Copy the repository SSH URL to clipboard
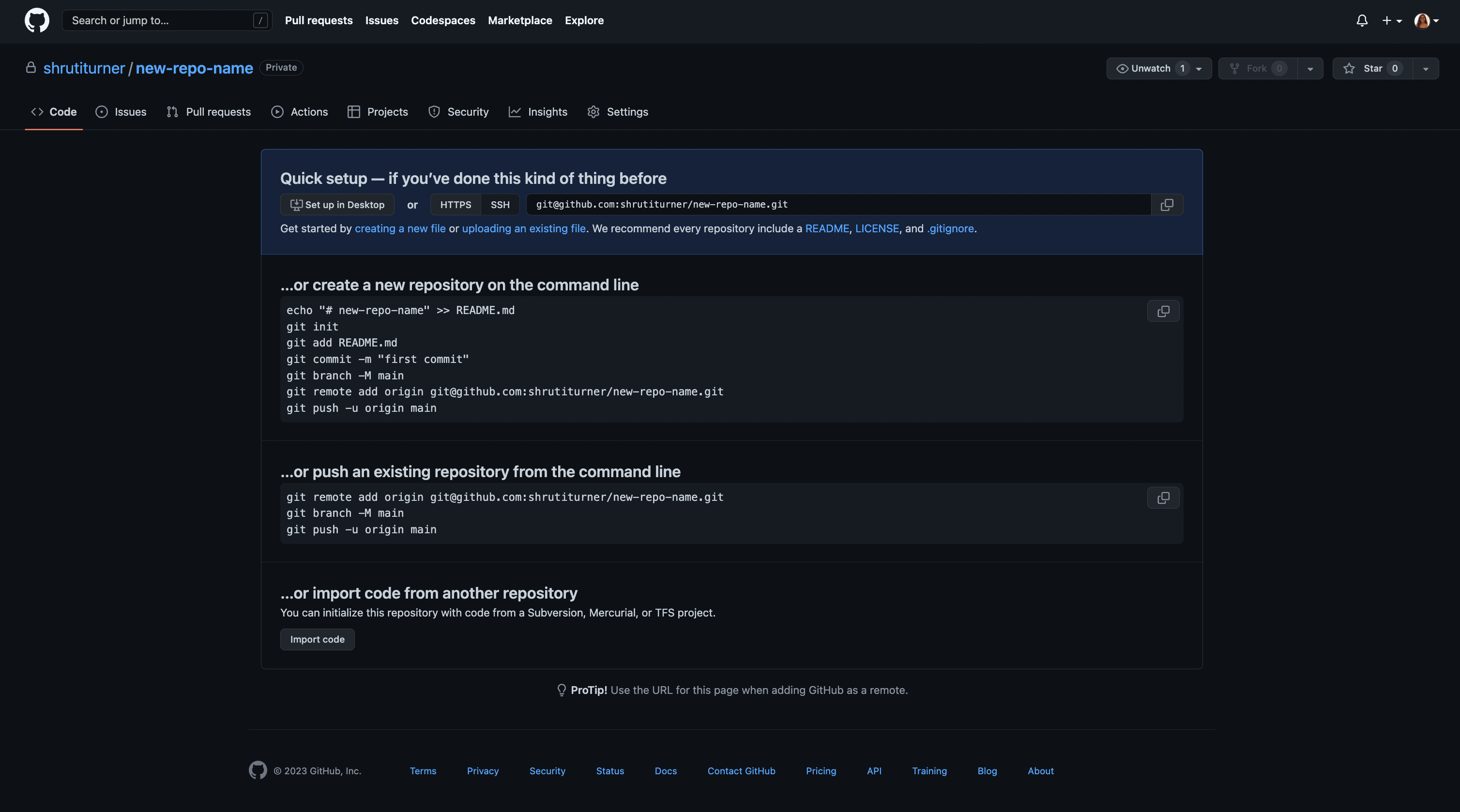This screenshot has width=1460, height=812. click(1167, 205)
